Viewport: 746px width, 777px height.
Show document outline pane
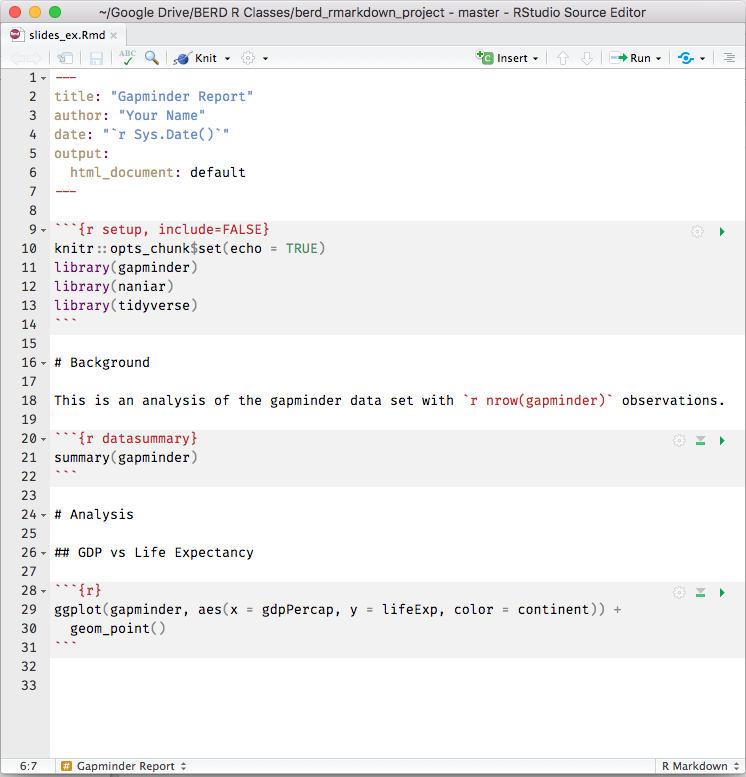pyautogui.click(x=729, y=58)
